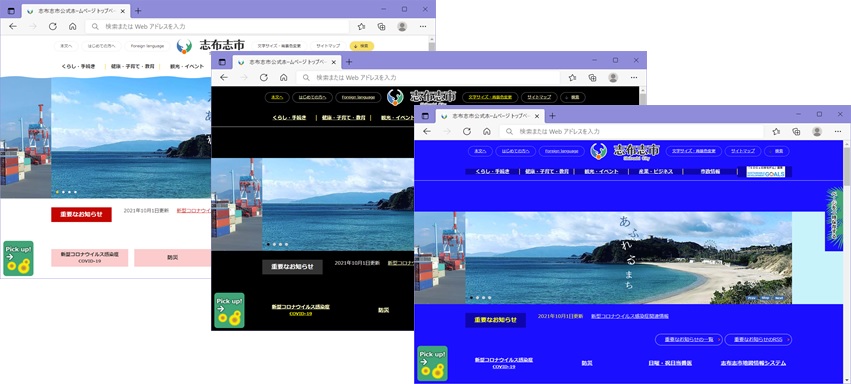Add a new tab in the black window
The width and height of the screenshot is (851, 384).
pos(349,62)
